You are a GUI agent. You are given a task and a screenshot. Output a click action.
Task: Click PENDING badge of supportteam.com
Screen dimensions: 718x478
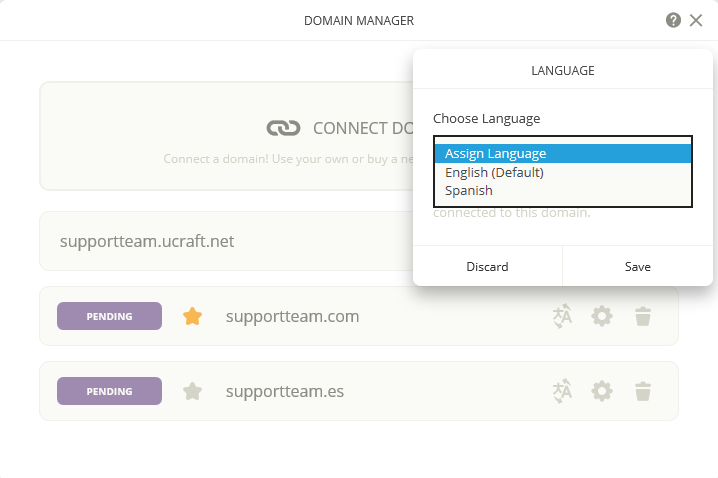point(109,316)
